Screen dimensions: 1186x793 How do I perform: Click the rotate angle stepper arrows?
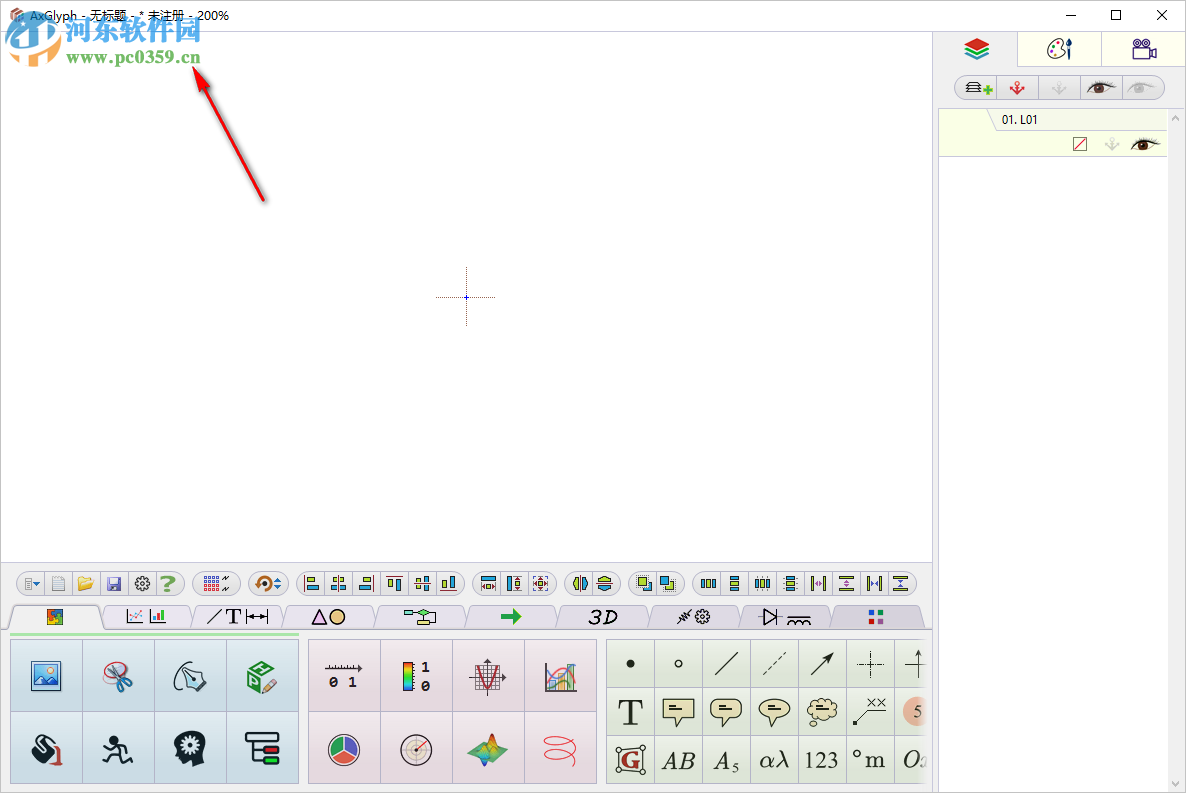[278, 583]
